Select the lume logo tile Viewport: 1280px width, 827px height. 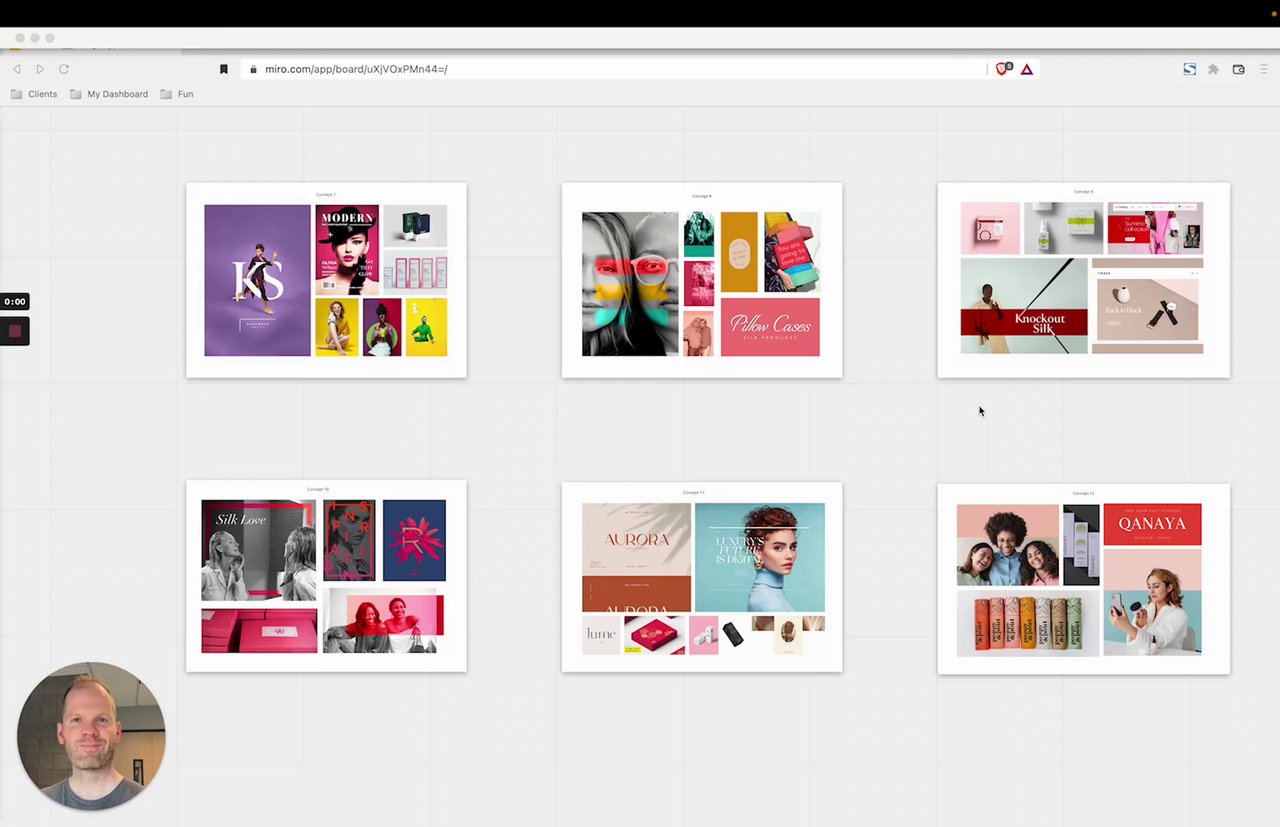pos(601,635)
